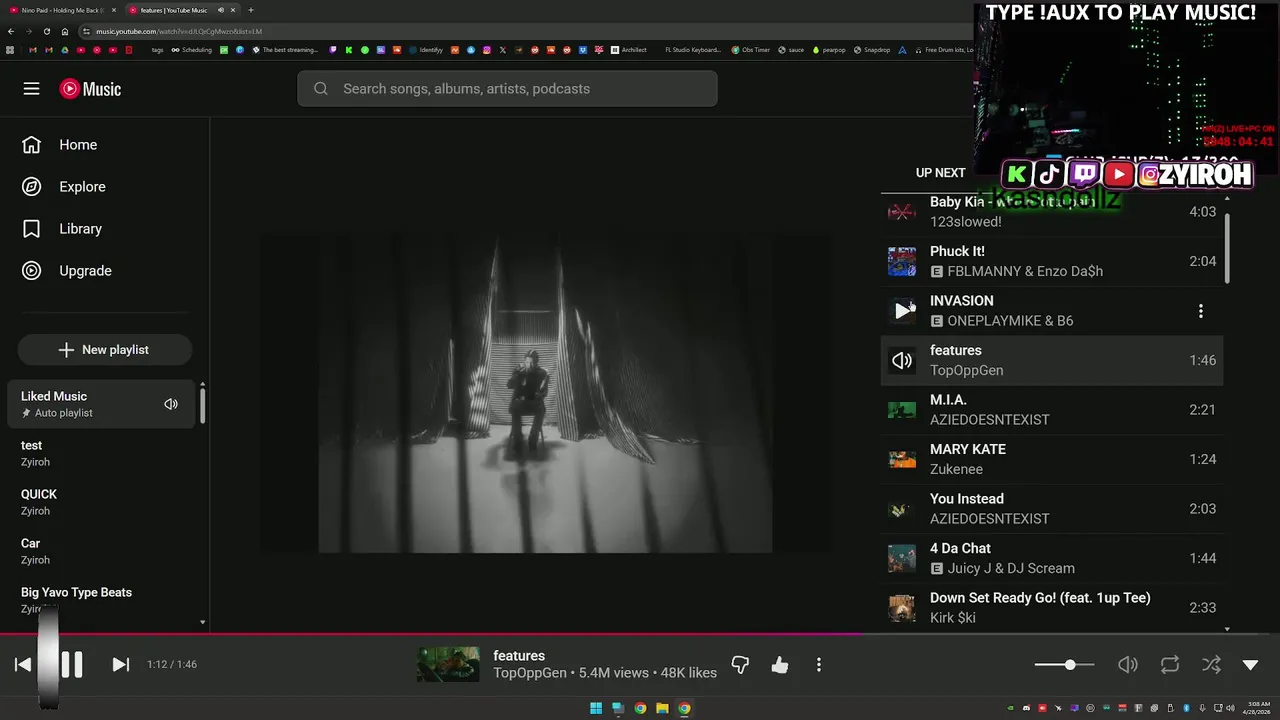Viewport: 1280px width, 720px height.
Task: Collapse the player page with the down arrow
Action: click(x=1250, y=664)
